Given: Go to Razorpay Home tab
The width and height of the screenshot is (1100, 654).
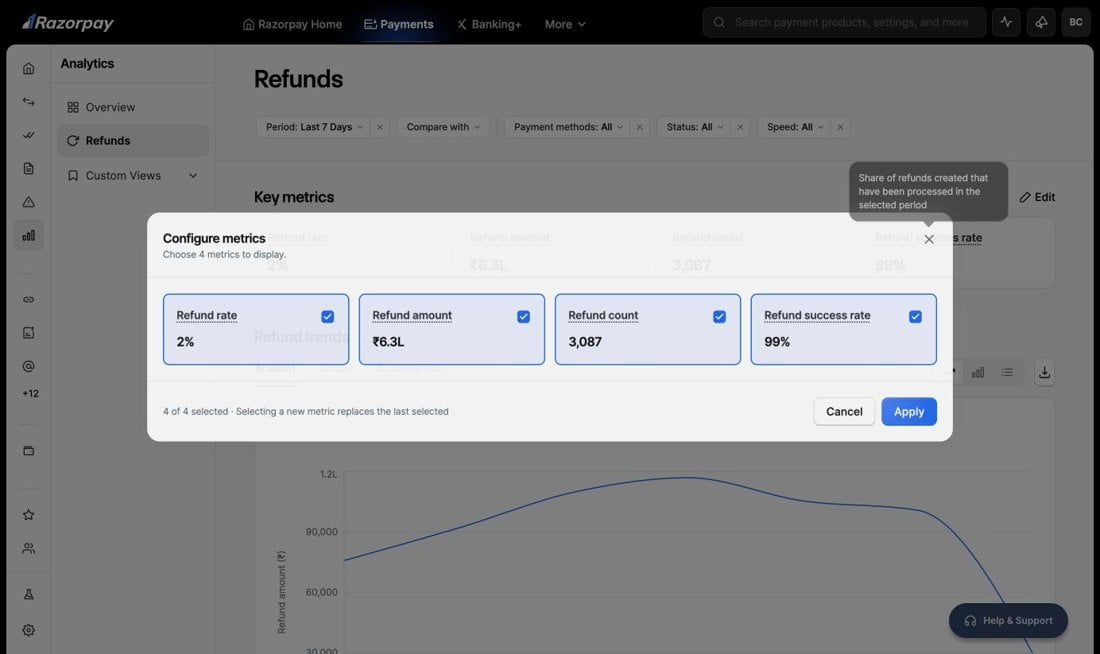Looking at the screenshot, I should point(293,24).
